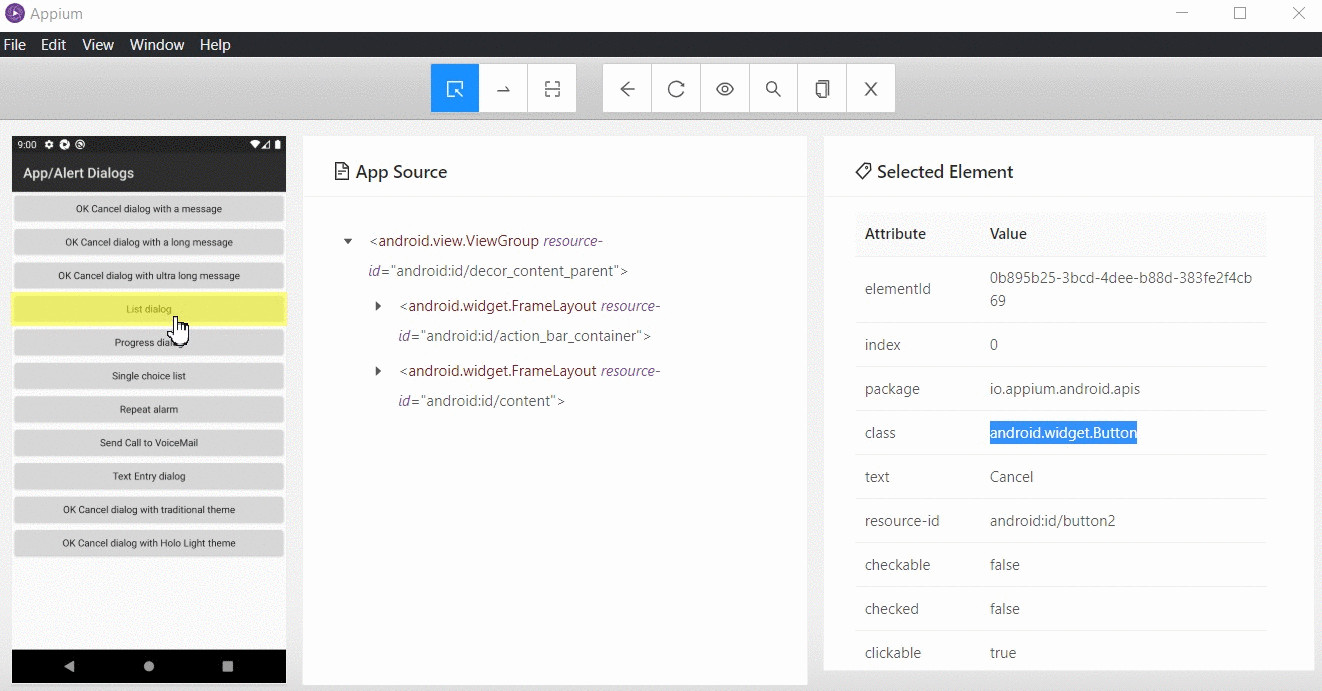This screenshot has height=691, width=1322.
Task: Tap 'OK Cancel dialog with a message' button
Action: point(149,209)
